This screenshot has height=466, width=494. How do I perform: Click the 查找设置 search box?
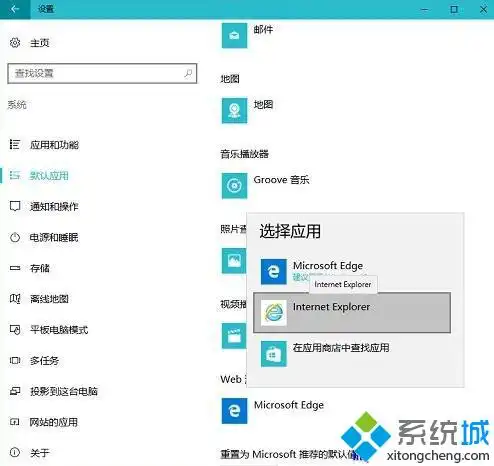pos(102,73)
